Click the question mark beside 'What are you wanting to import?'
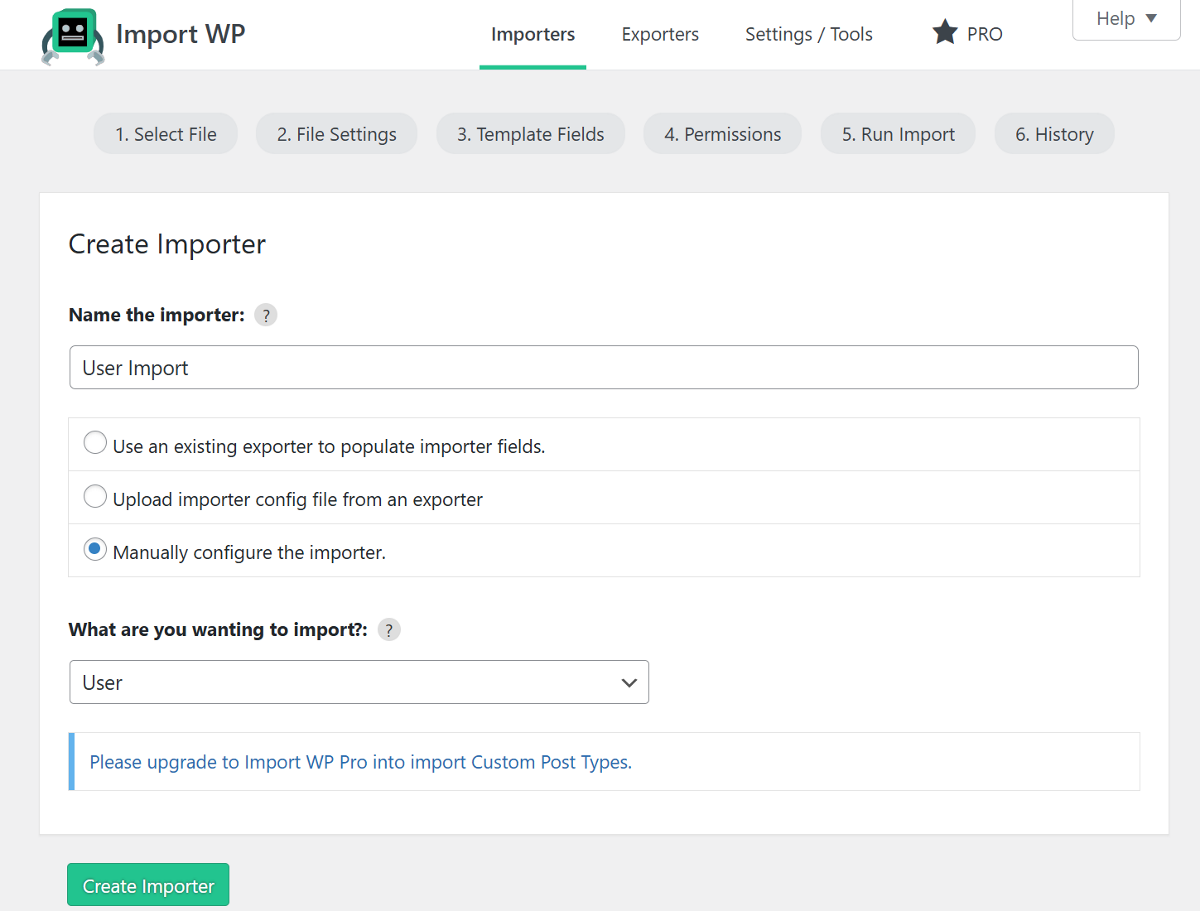This screenshot has height=911, width=1200. coord(388,629)
